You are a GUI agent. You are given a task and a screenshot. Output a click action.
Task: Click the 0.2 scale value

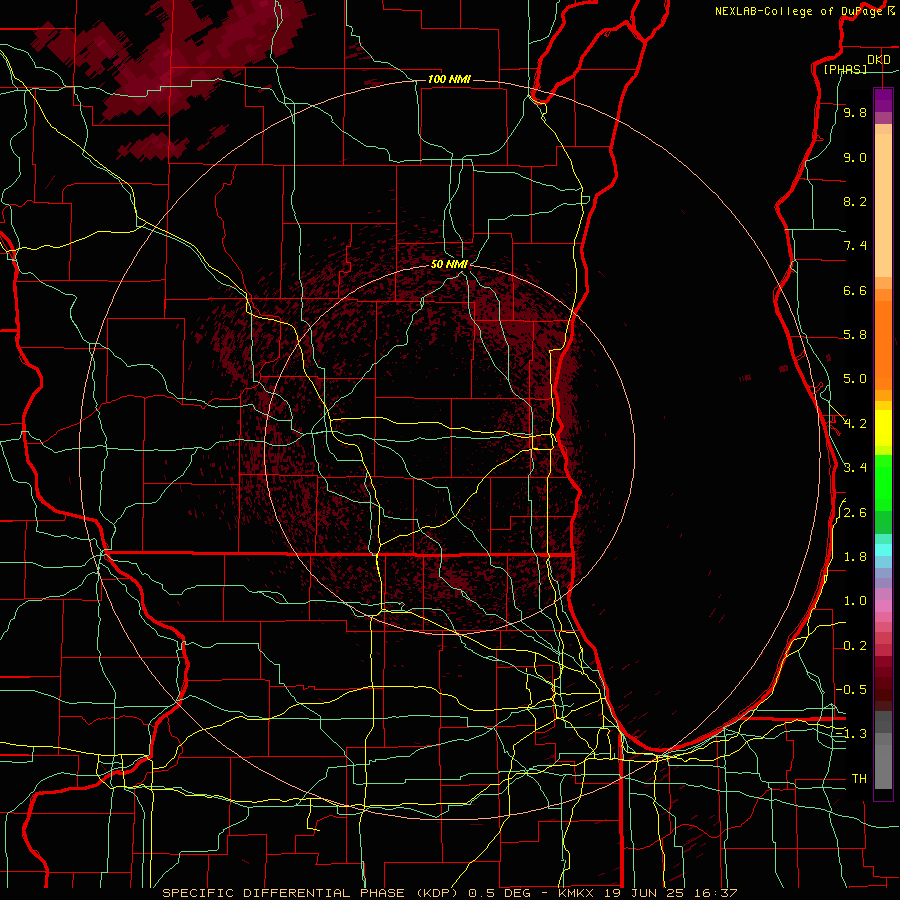pyautogui.click(x=855, y=646)
